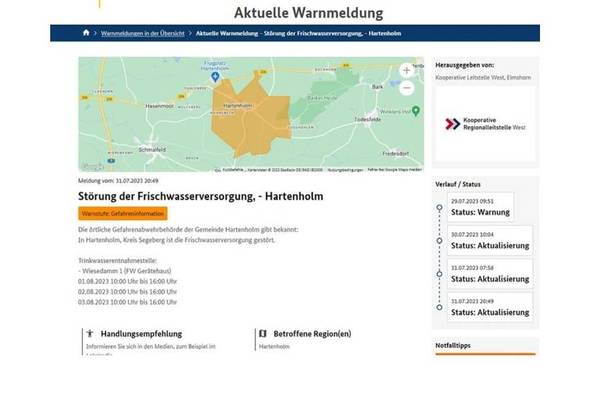Click the 'Aktuelle Warnmeldung' page heading

[x=308, y=12]
